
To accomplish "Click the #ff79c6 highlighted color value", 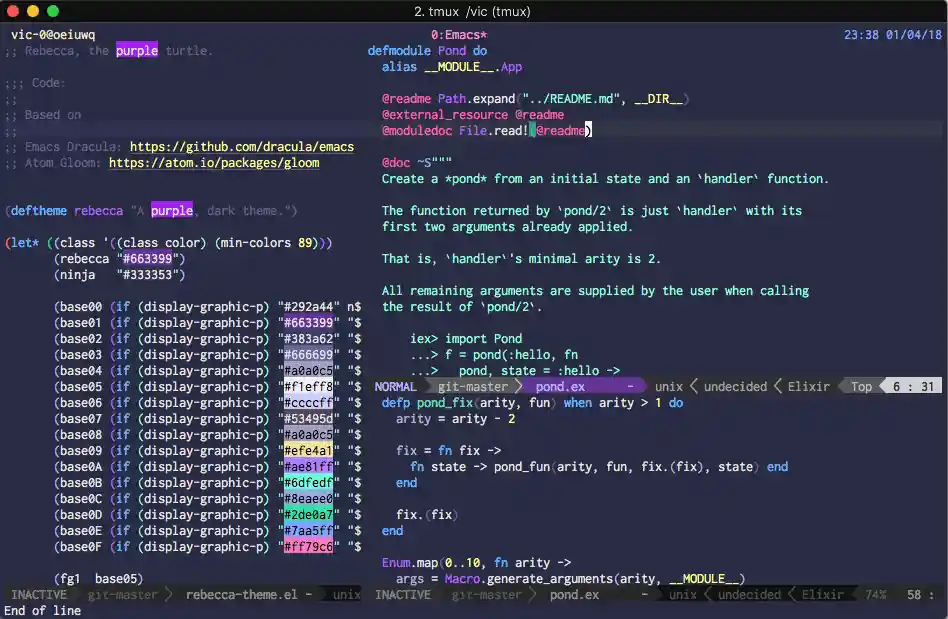I will tap(310, 546).
